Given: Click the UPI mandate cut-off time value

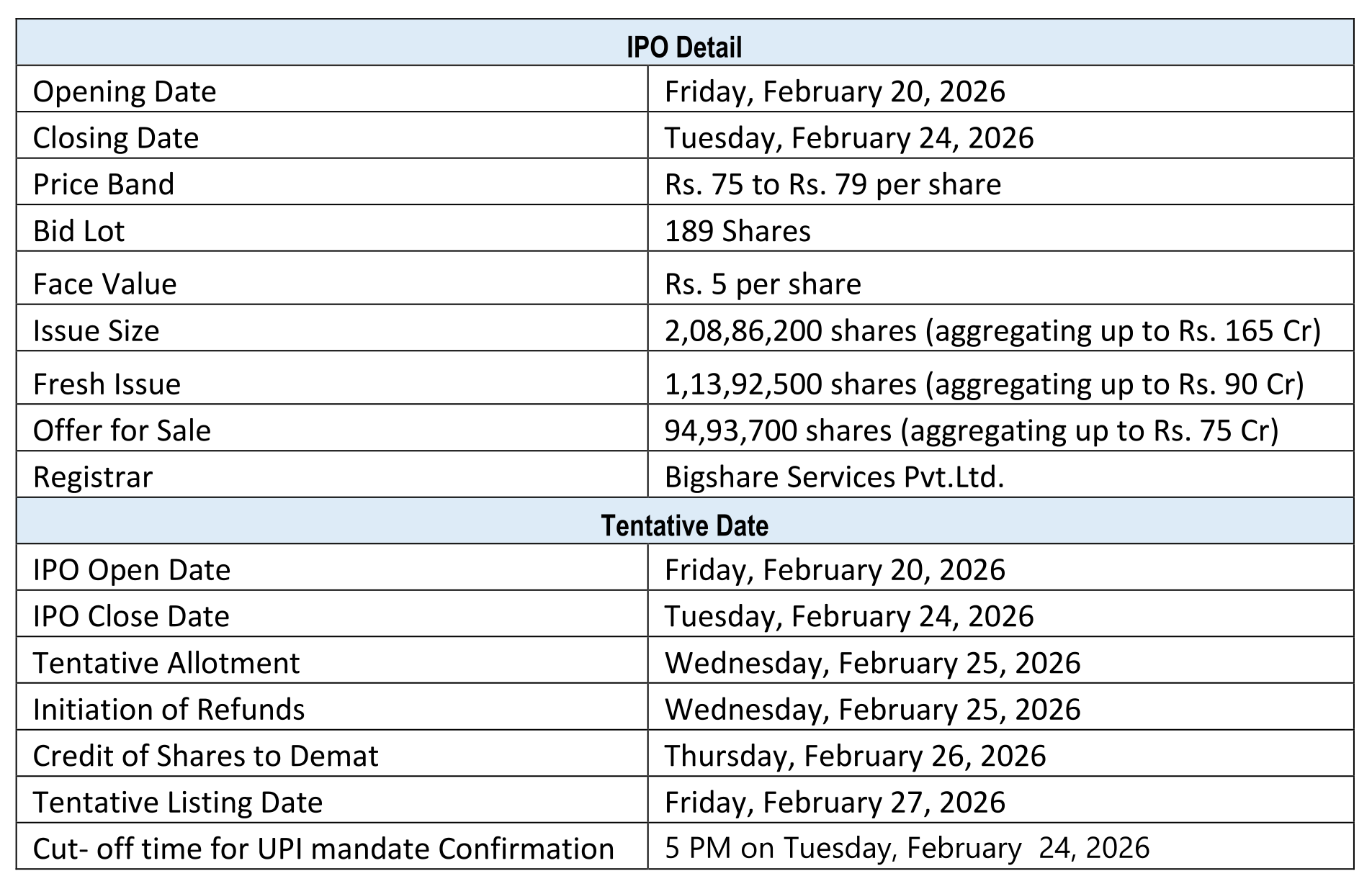Looking at the screenshot, I should (907, 848).
